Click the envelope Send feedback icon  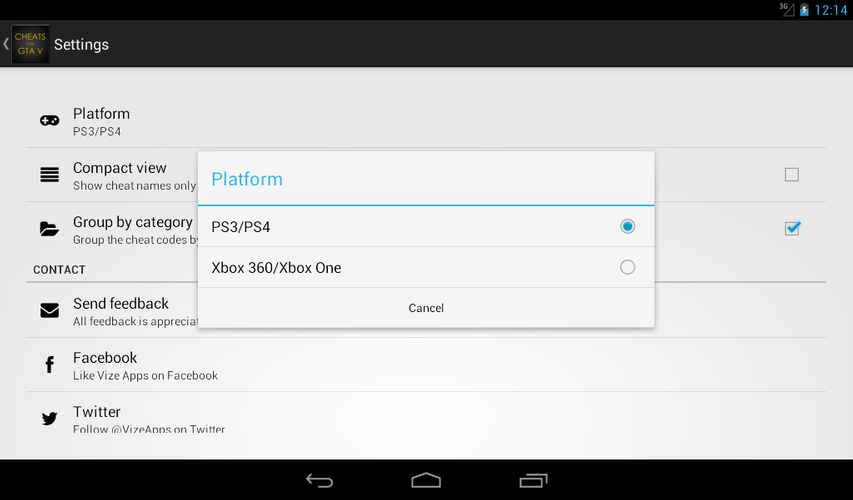click(50, 310)
